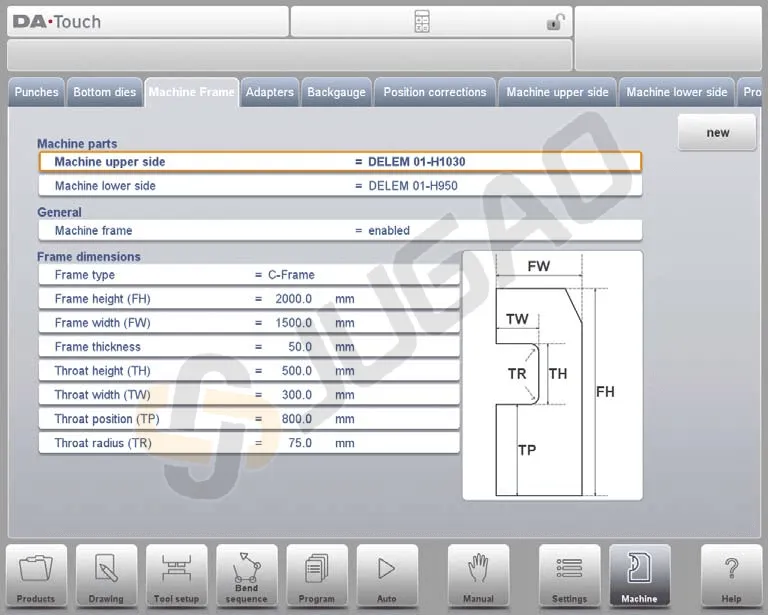Image resolution: width=768 pixels, height=615 pixels.
Task: Select the Machine upper side field
Action: point(340,162)
